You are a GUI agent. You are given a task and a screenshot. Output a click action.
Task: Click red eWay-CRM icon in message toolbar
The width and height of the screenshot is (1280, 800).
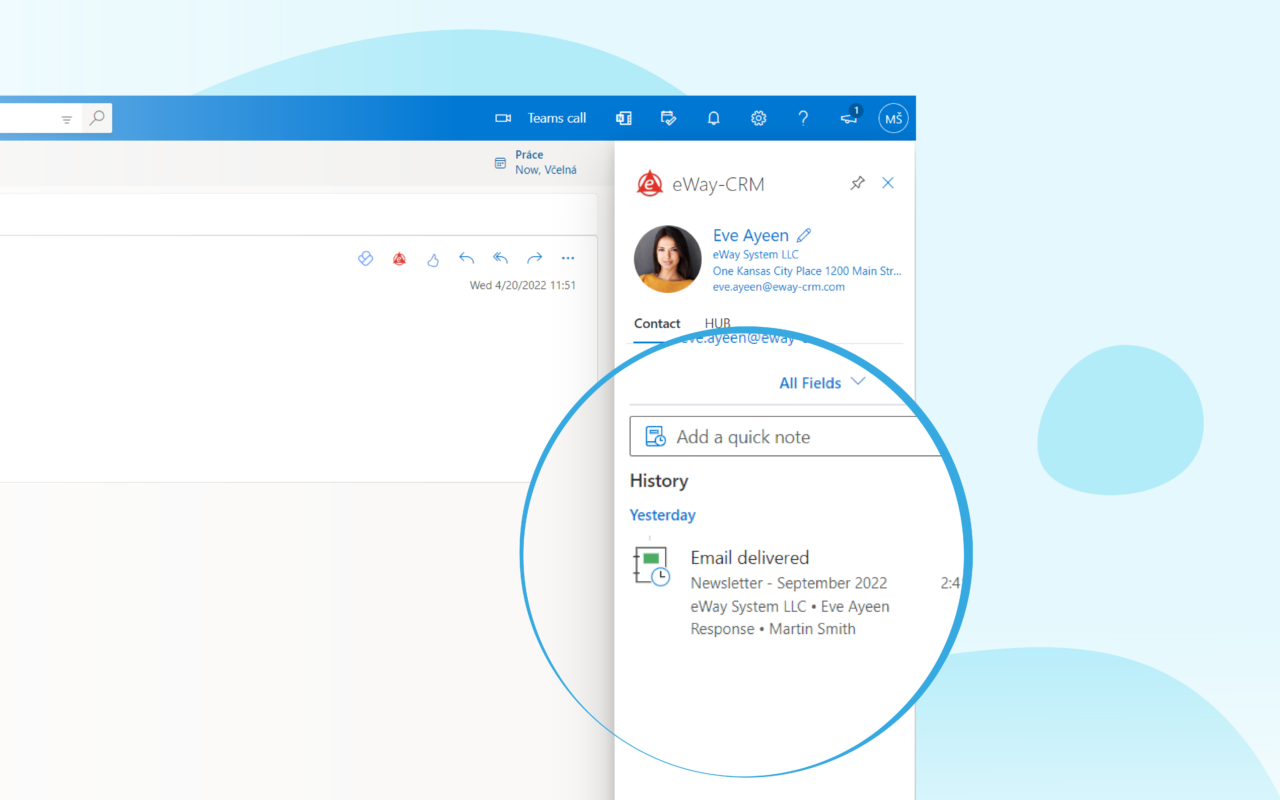(x=399, y=259)
